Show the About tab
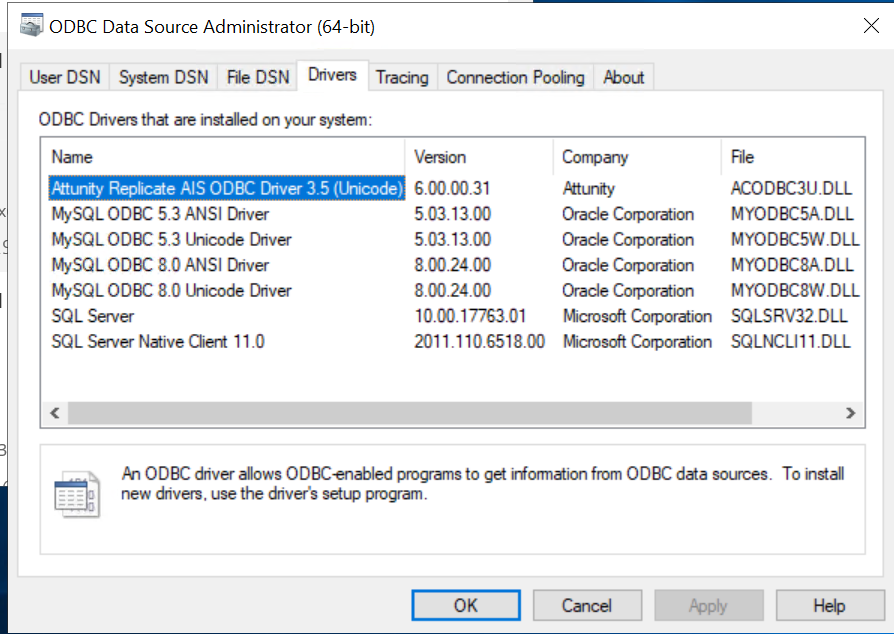Screen dimensions: 894x634 [x=624, y=77]
